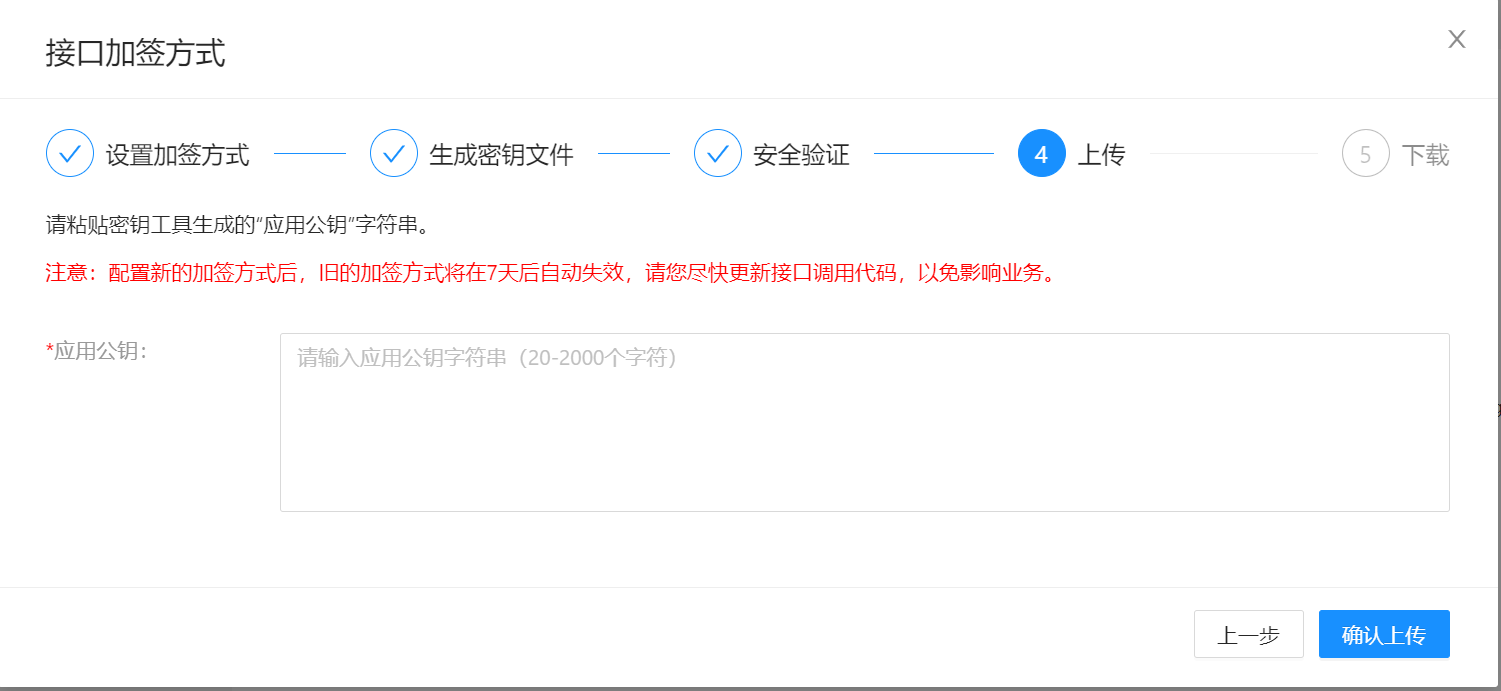Click the grey step 5 circle
This screenshot has width=1501, height=691.
point(1365,154)
